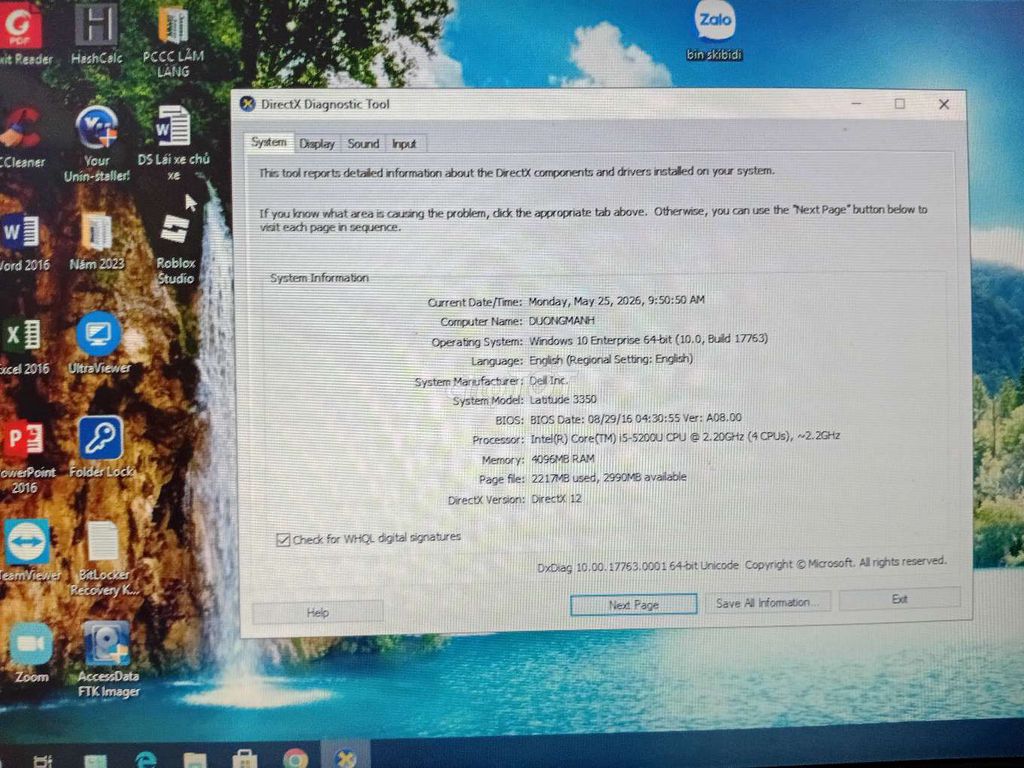Open Task View in the taskbar
The width and height of the screenshot is (1024, 768).
[42, 760]
